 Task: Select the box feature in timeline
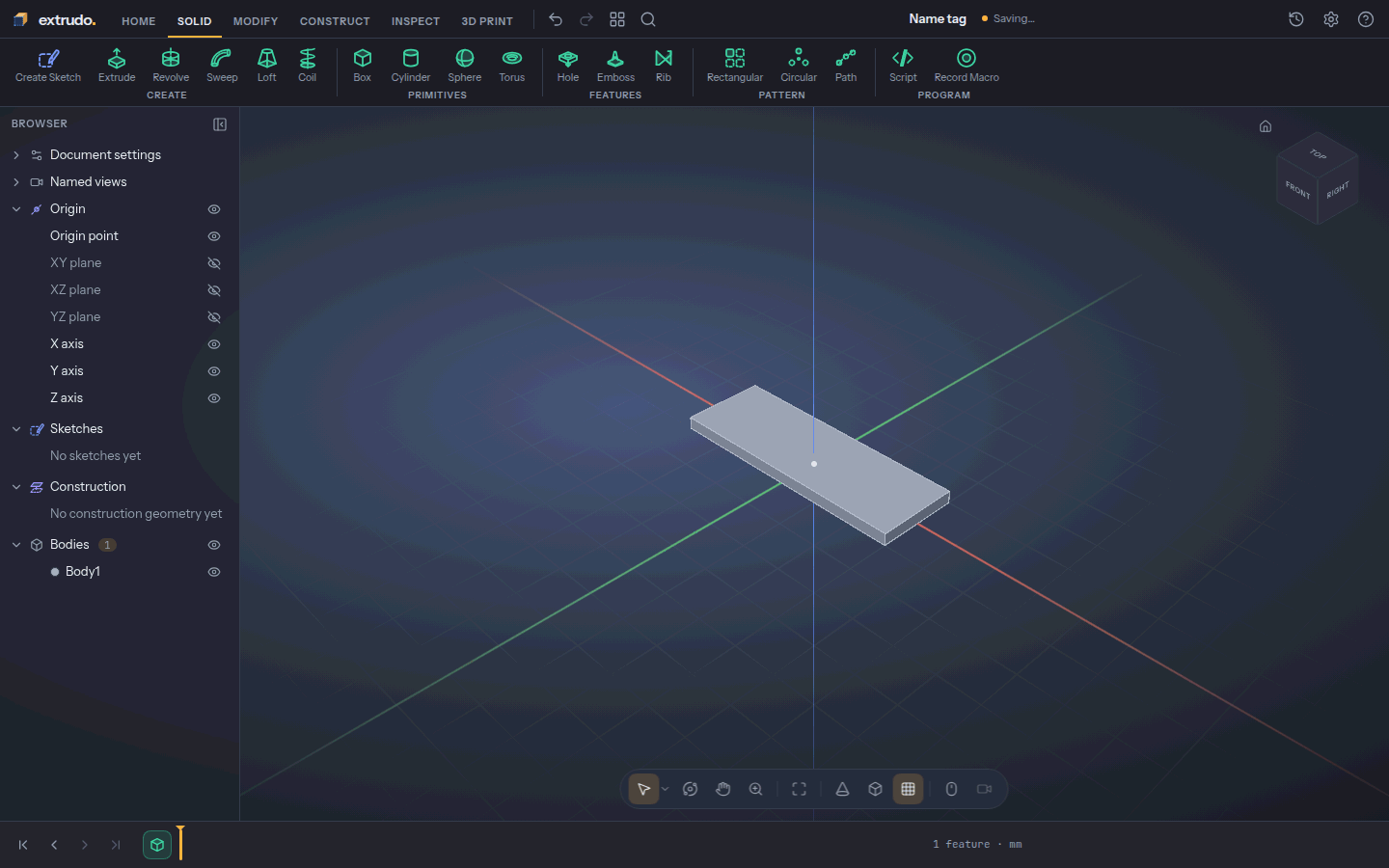click(x=157, y=845)
